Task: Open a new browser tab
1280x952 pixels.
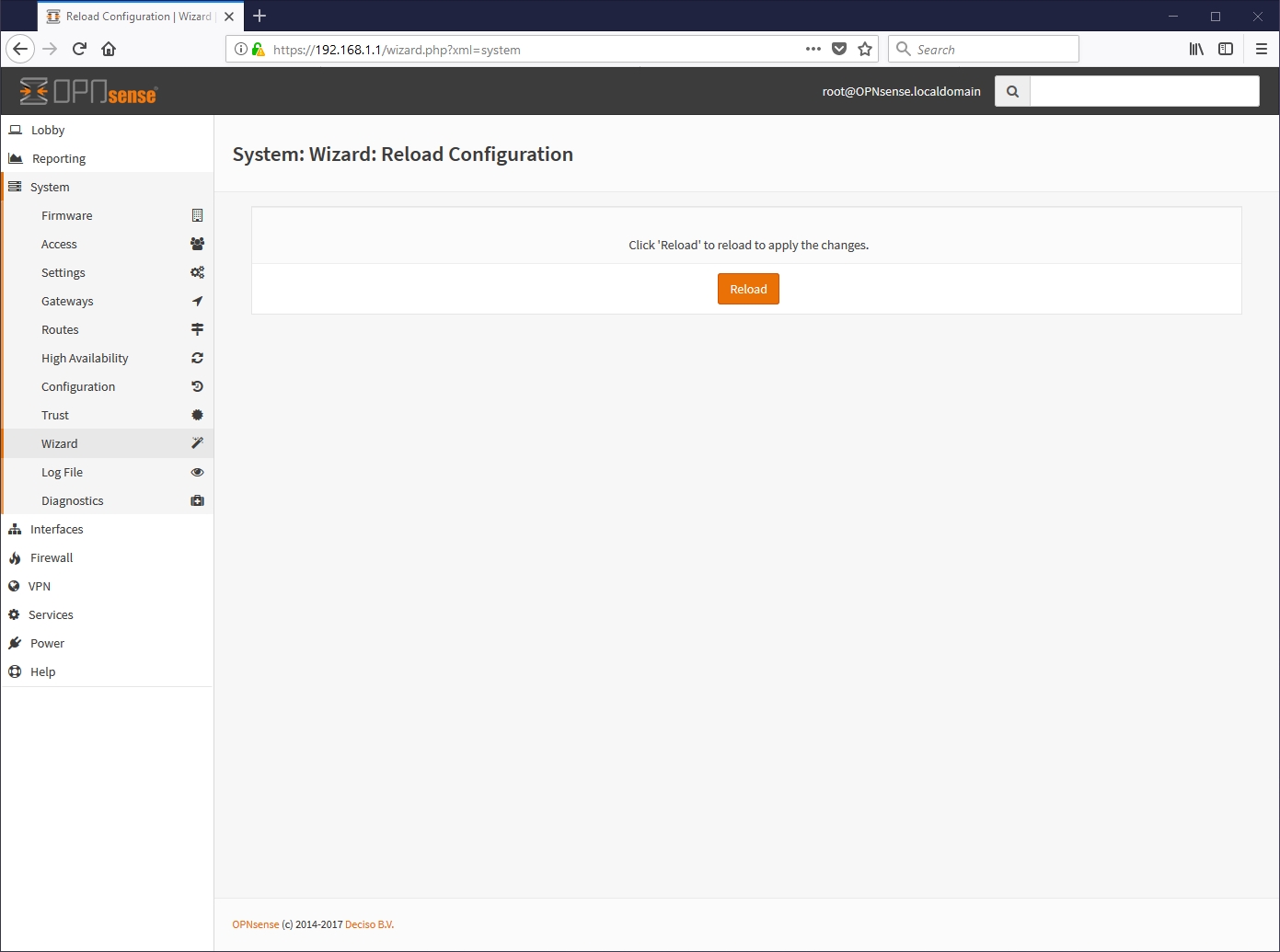Action: pos(259,16)
